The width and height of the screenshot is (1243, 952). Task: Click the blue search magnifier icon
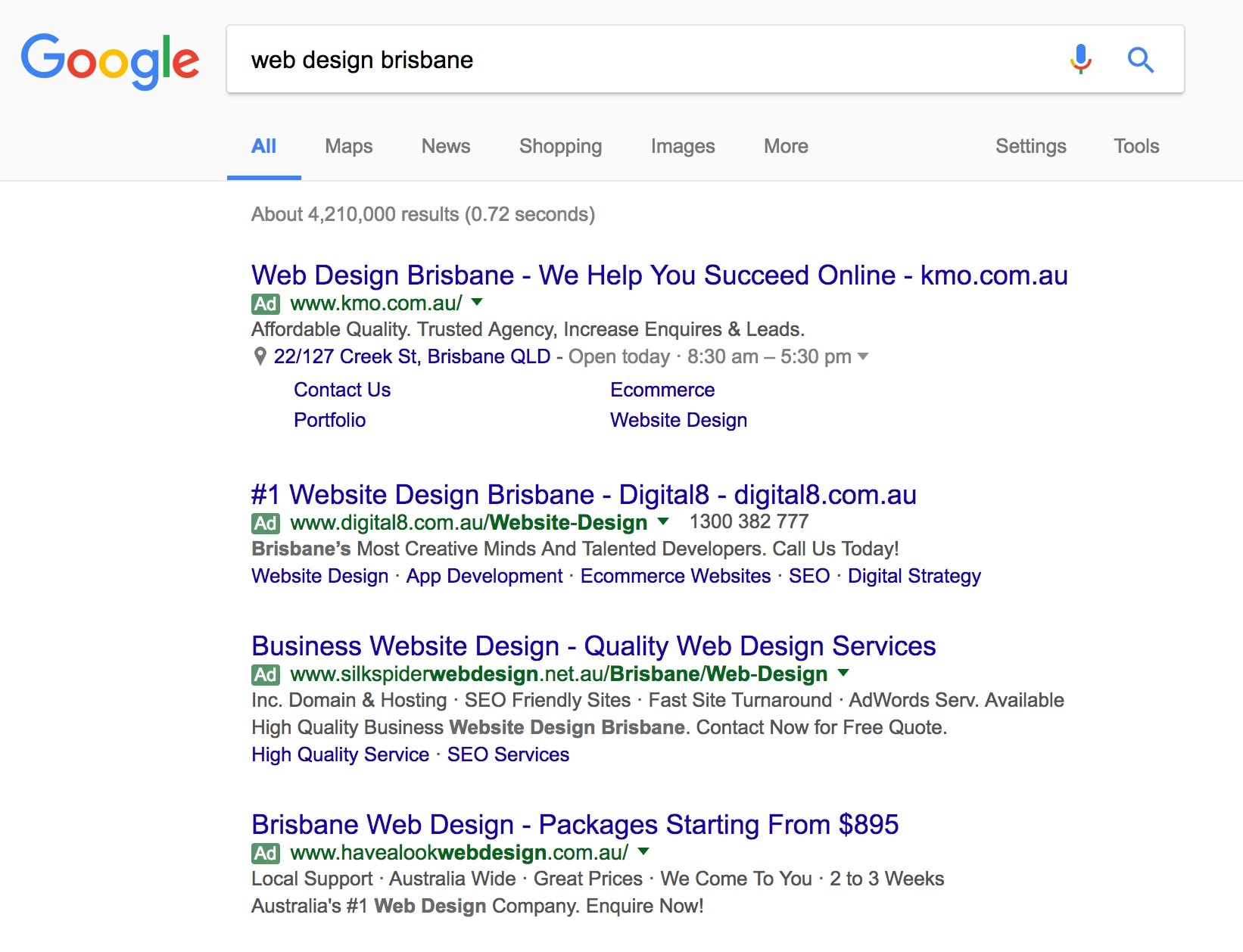pos(1140,59)
